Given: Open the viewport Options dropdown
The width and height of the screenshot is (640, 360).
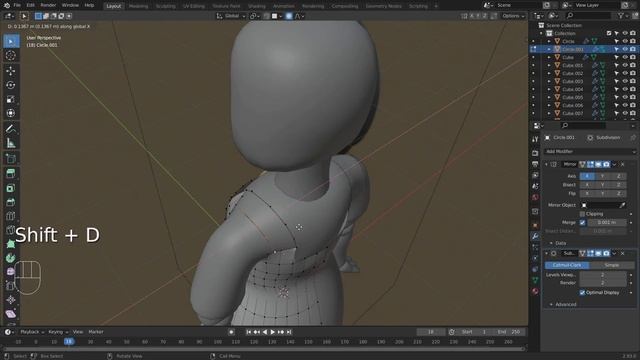Looking at the screenshot, I should (513, 16).
